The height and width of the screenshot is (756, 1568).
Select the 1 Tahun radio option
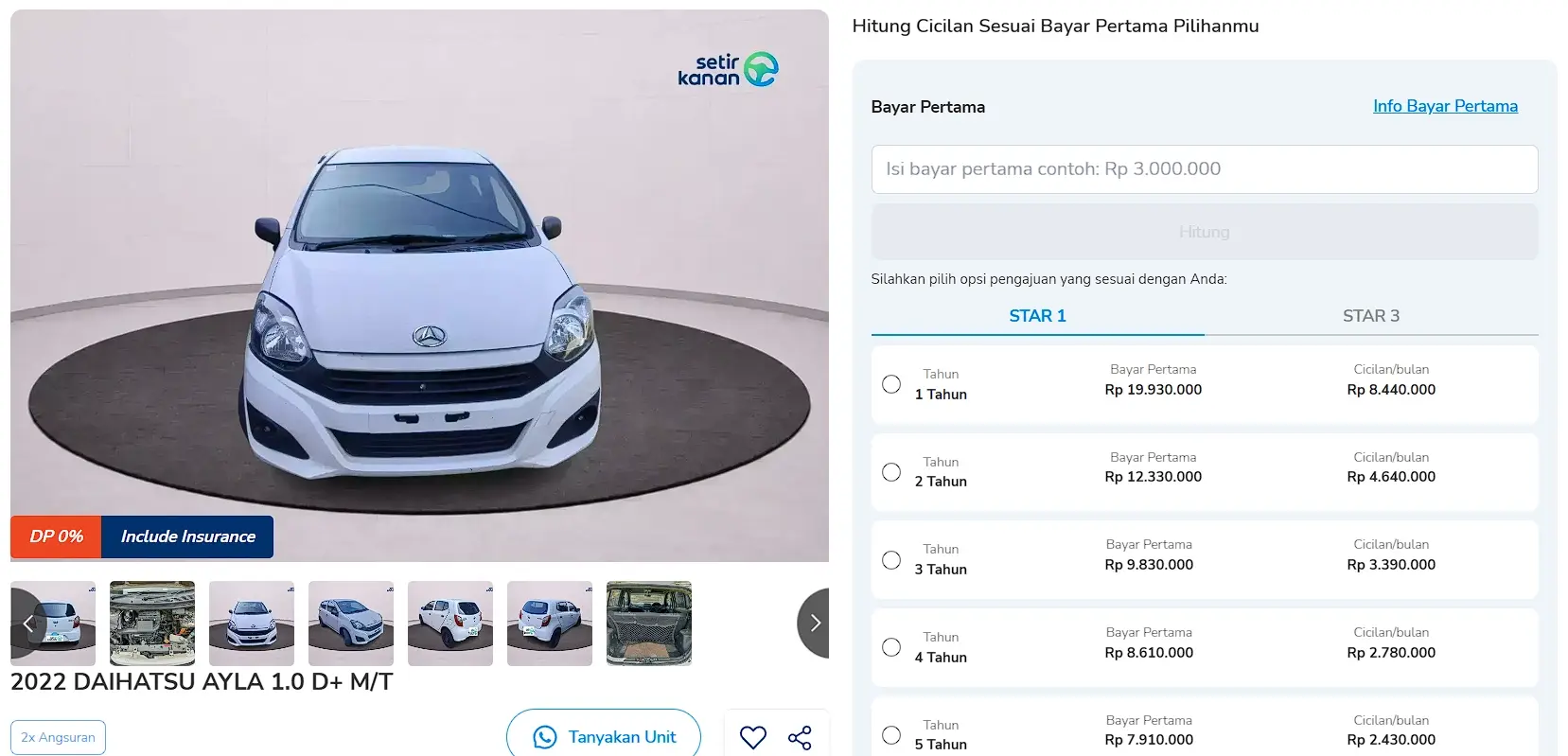coord(891,384)
